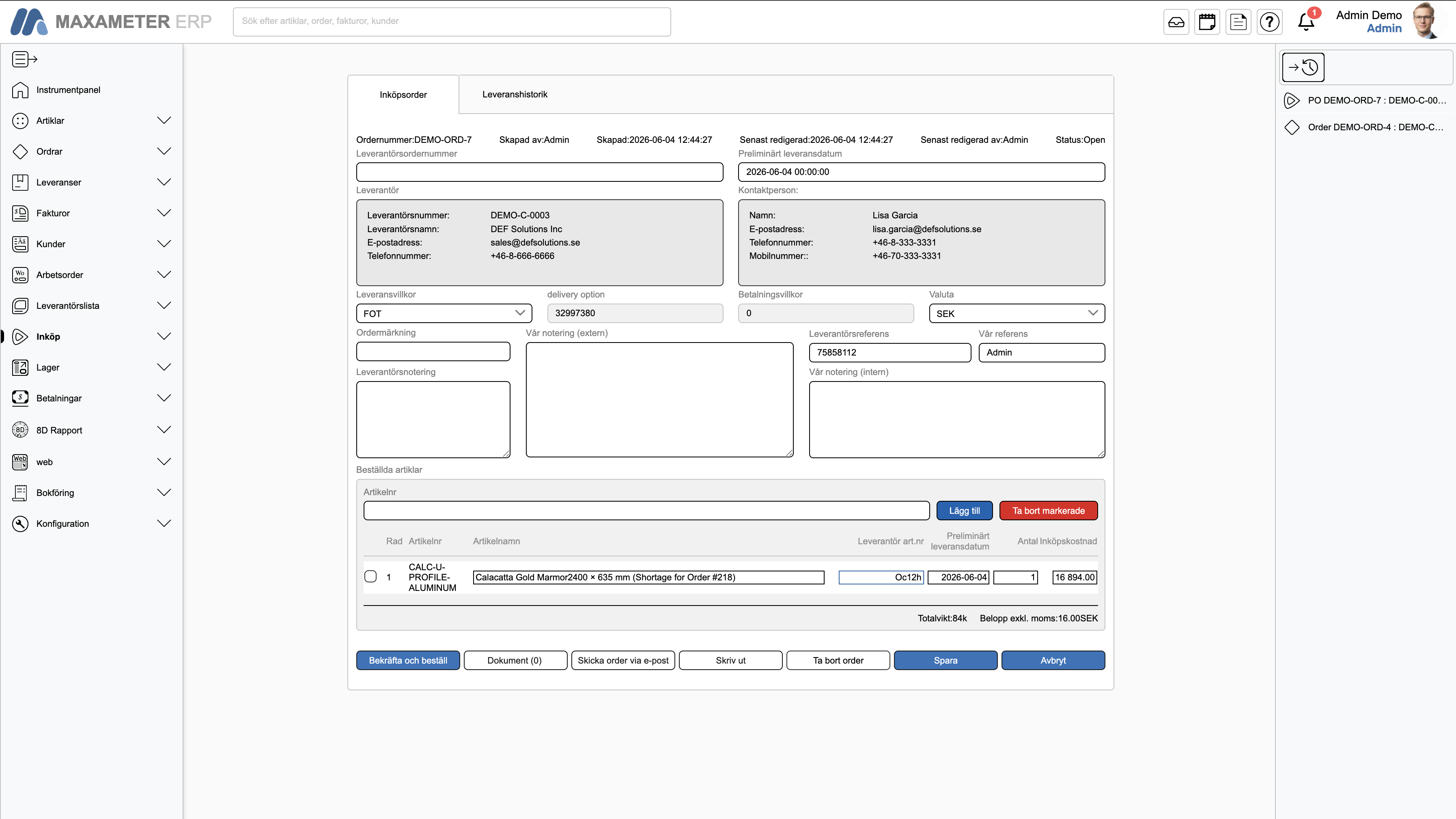
Task: Expand the Lager submenu chevron
Action: [x=164, y=367]
